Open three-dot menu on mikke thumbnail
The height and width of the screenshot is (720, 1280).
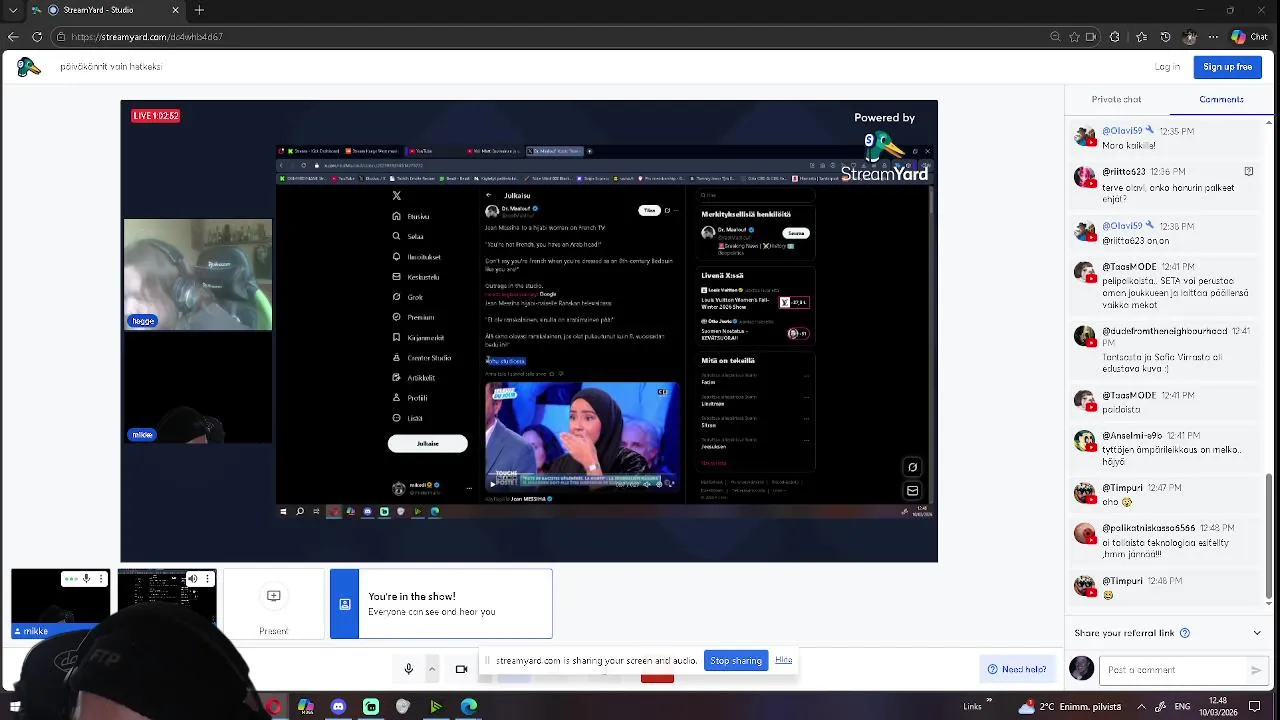coord(100,578)
